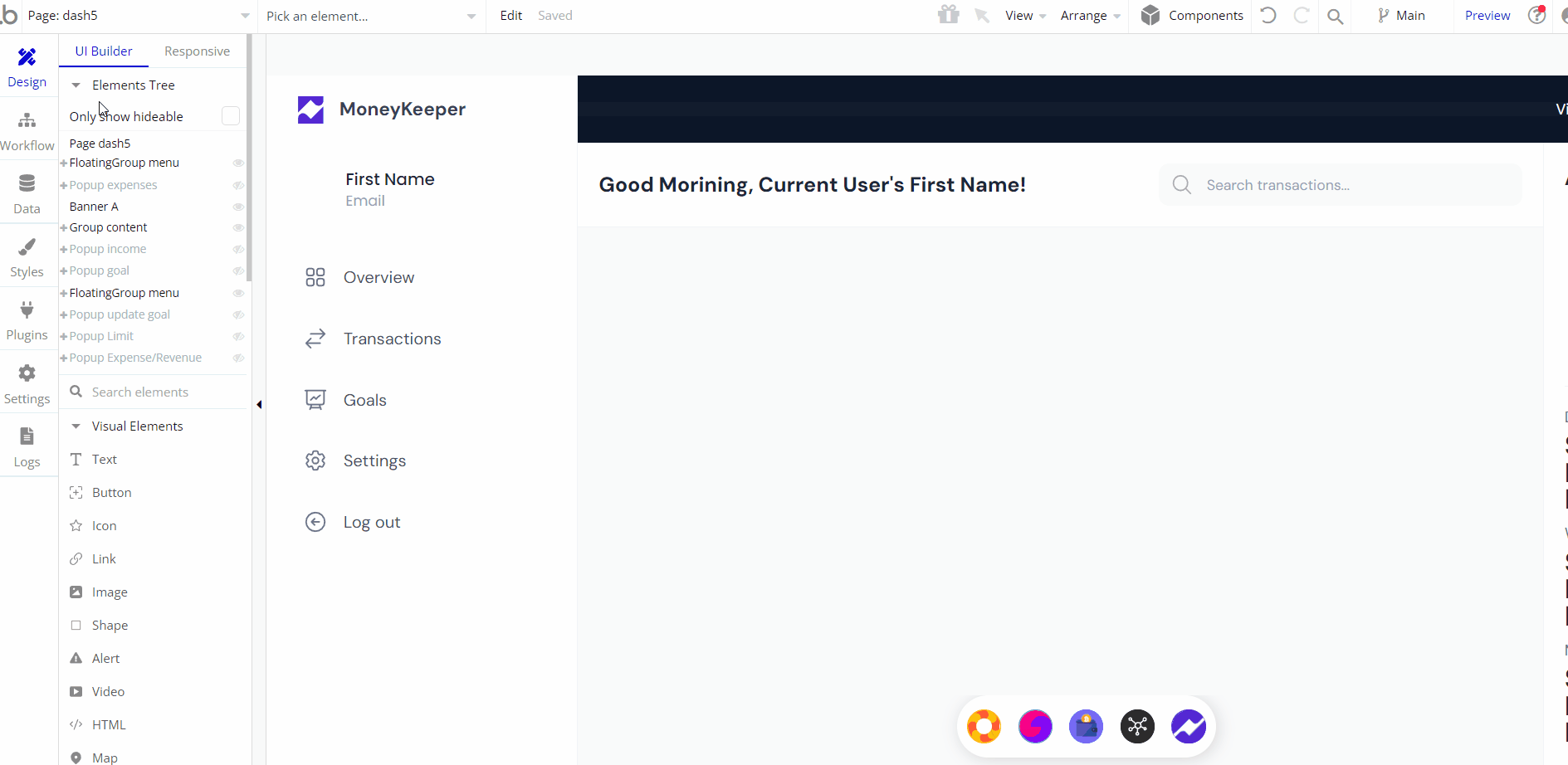Open the Workflow tab in sidebar
The width and height of the screenshot is (1568, 765).
(x=27, y=132)
